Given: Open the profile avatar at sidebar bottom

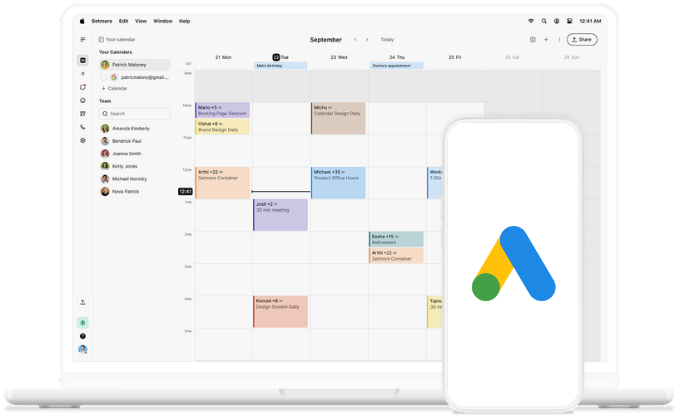Looking at the screenshot, I should click(82, 349).
